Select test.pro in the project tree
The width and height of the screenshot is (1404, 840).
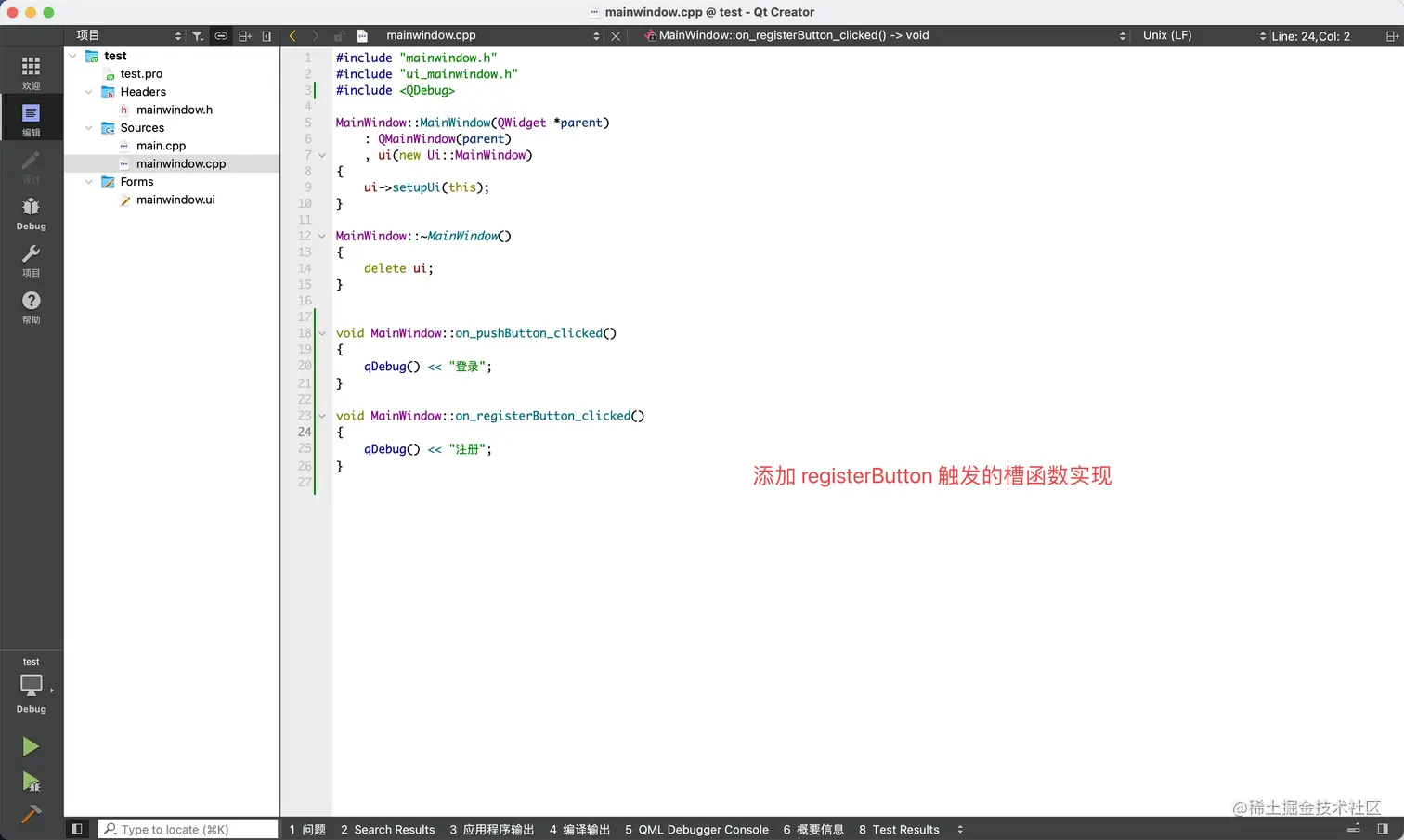click(x=141, y=74)
